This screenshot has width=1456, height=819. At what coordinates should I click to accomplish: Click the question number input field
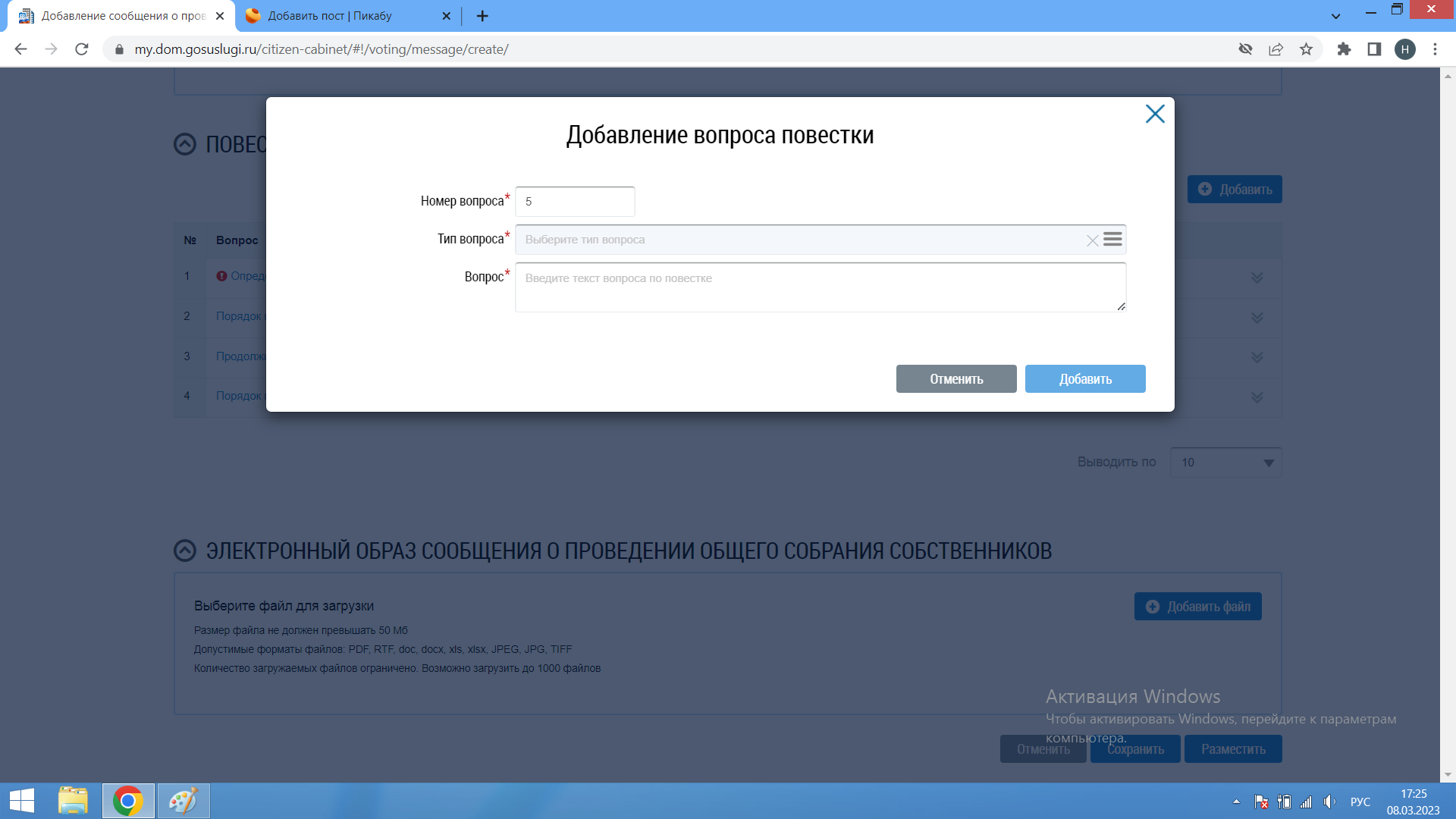click(574, 202)
